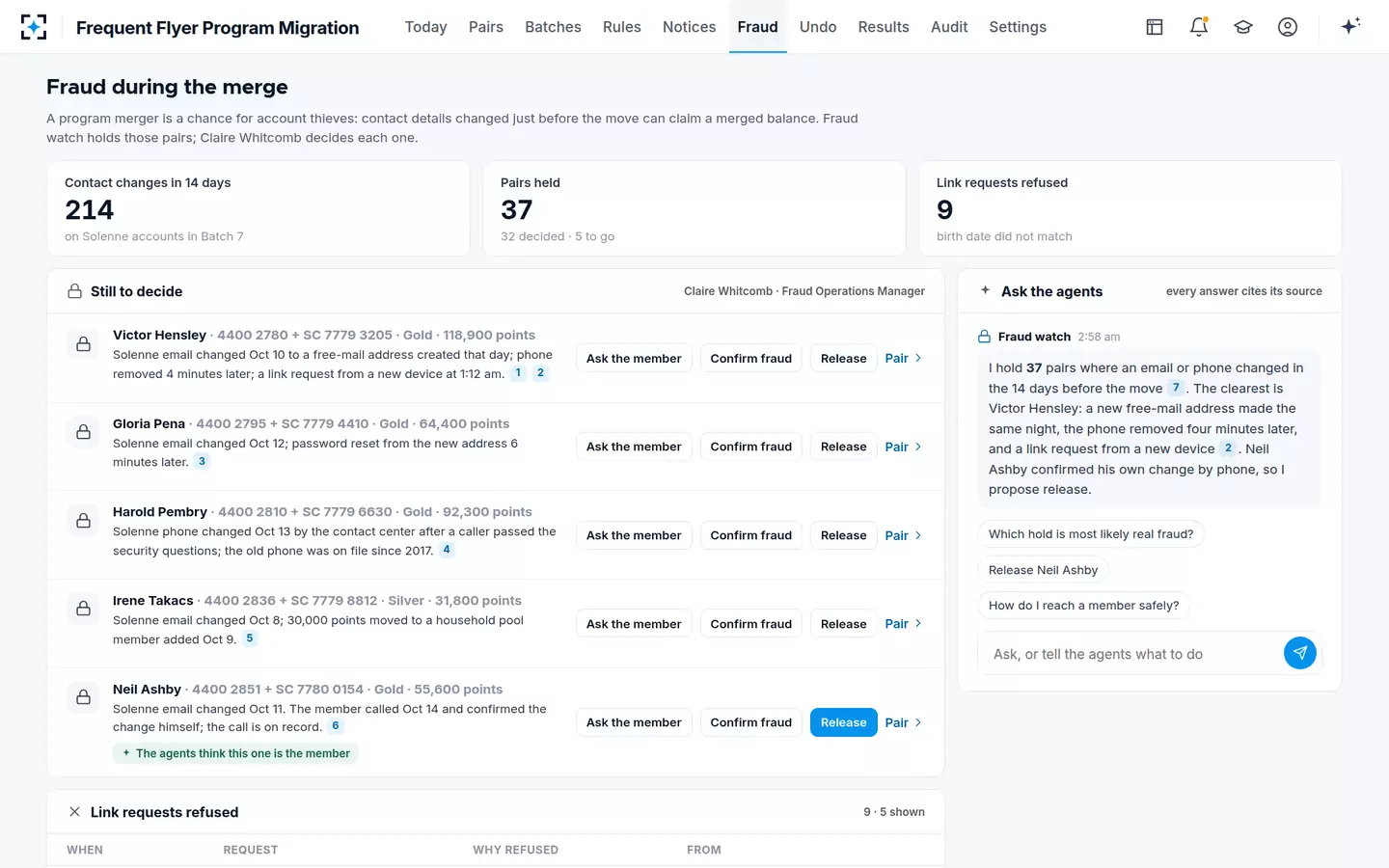Click the lock icon beside Gloria Pena
The image size is (1389, 868).
(84, 432)
